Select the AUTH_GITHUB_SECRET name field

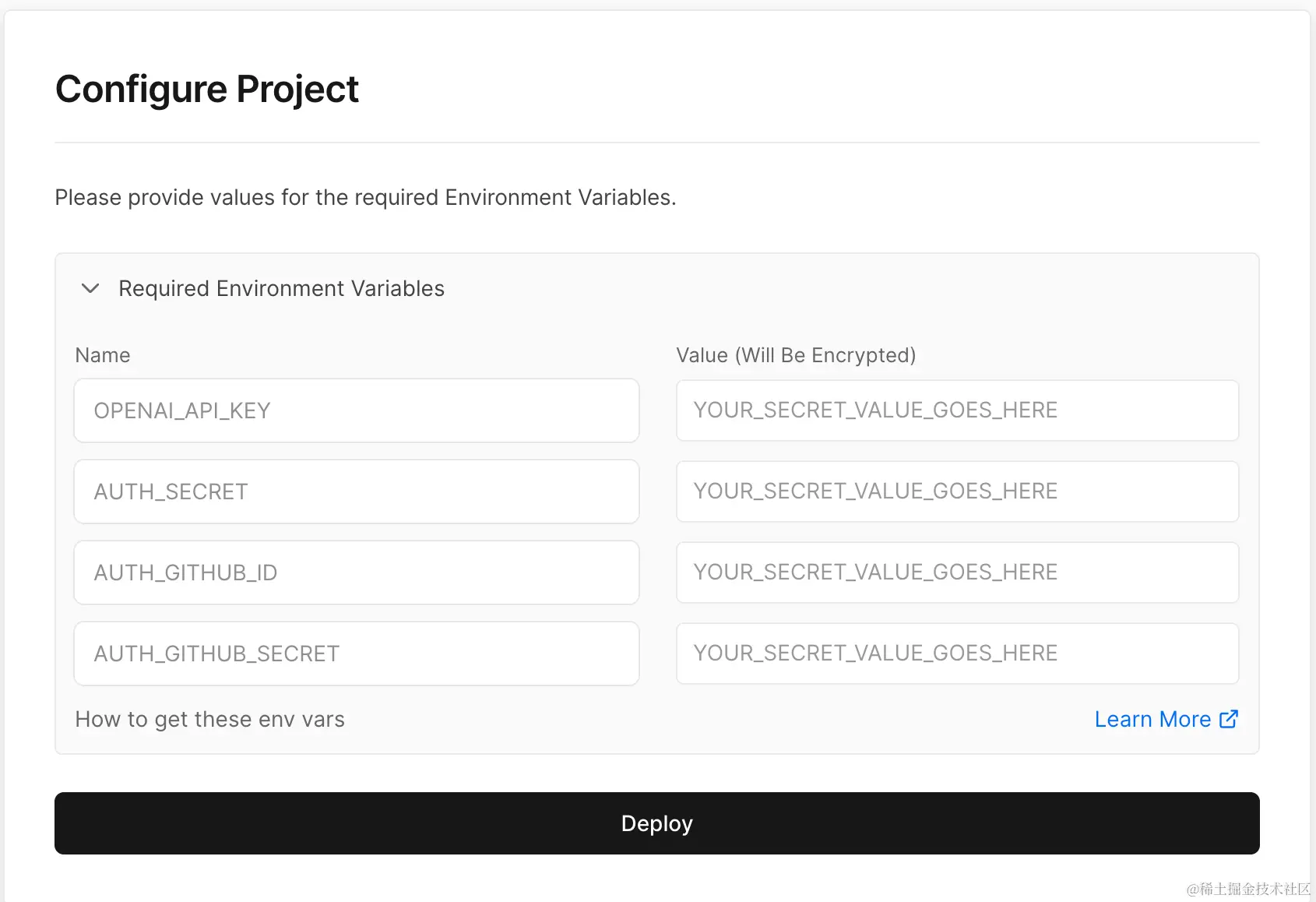[x=356, y=654]
